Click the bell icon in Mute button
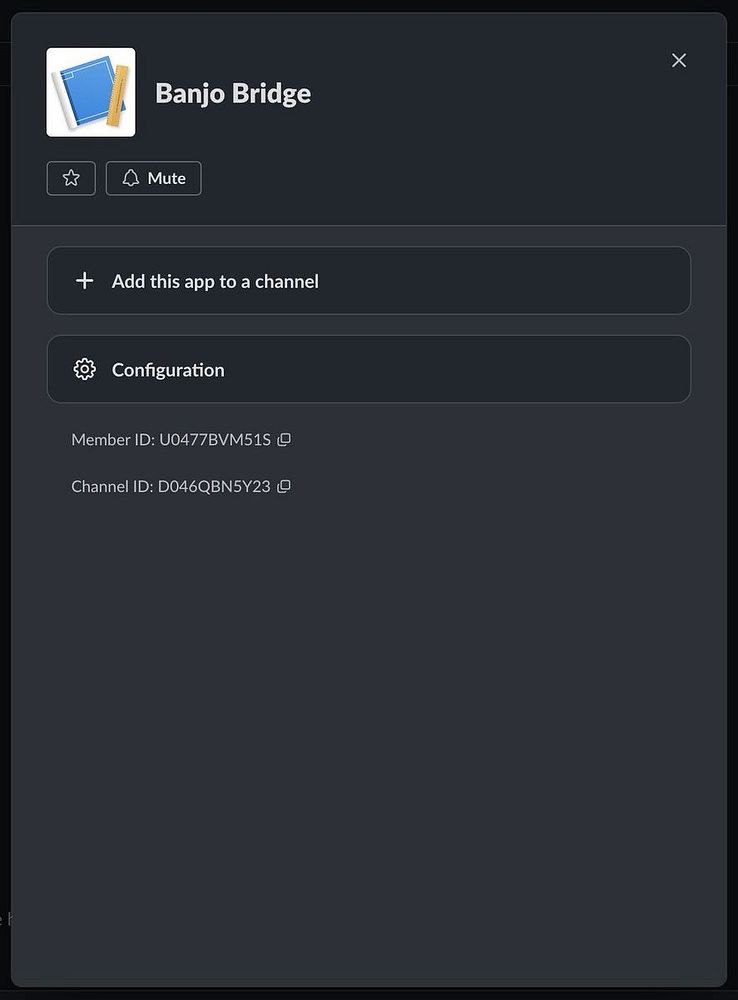 [131, 178]
